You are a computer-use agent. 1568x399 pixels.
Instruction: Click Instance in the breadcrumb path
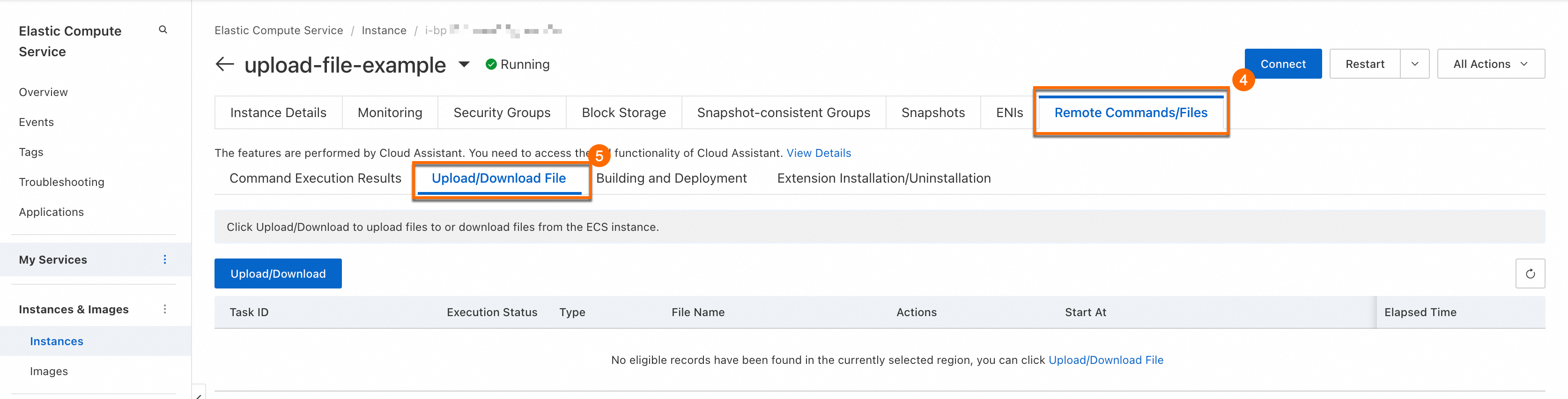(x=384, y=30)
